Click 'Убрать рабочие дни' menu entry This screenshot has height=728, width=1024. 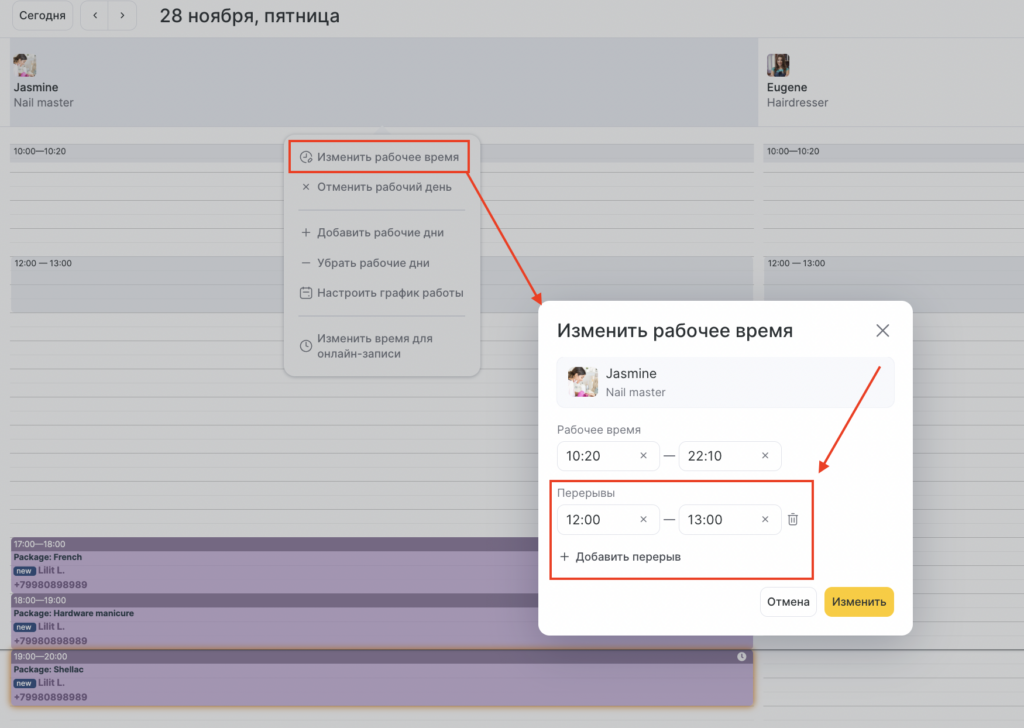click(x=372, y=263)
